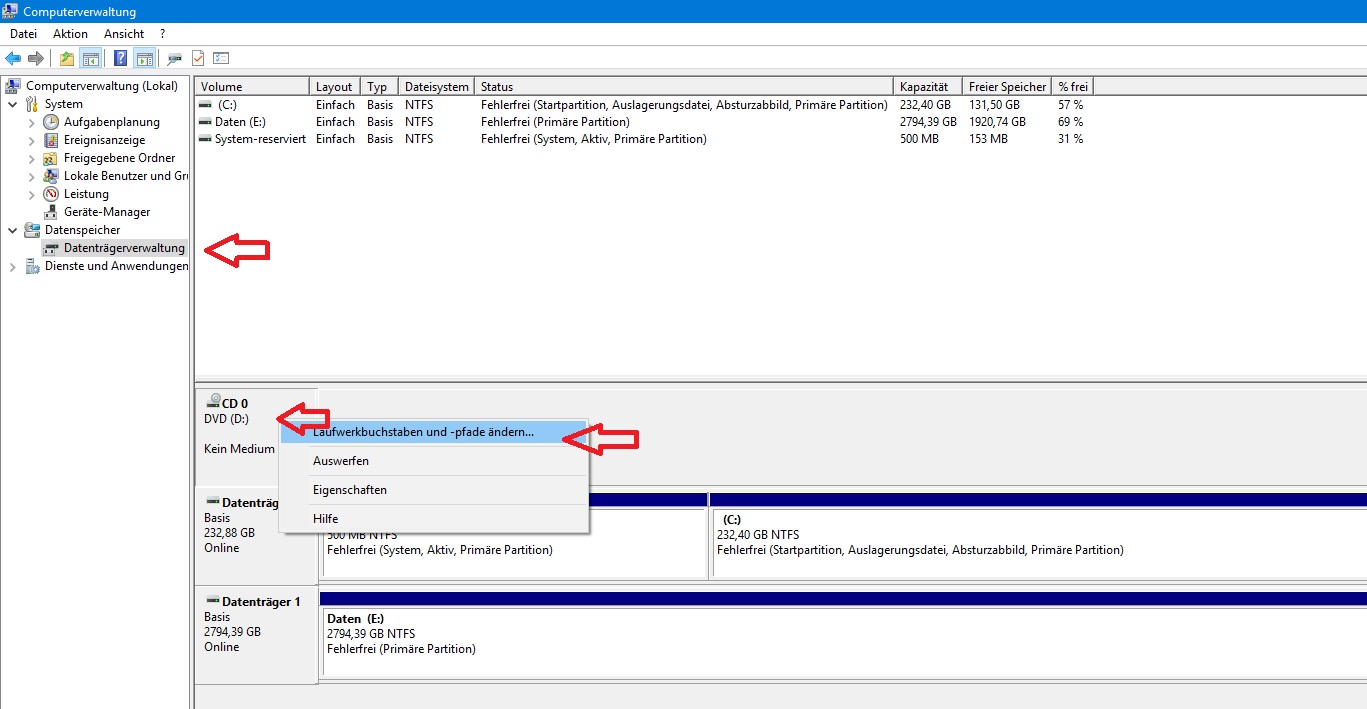This screenshot has width=1367, height=709.
Task: Open the Geräte-Manager icon in tree
Action: click(x=51, y=212)
